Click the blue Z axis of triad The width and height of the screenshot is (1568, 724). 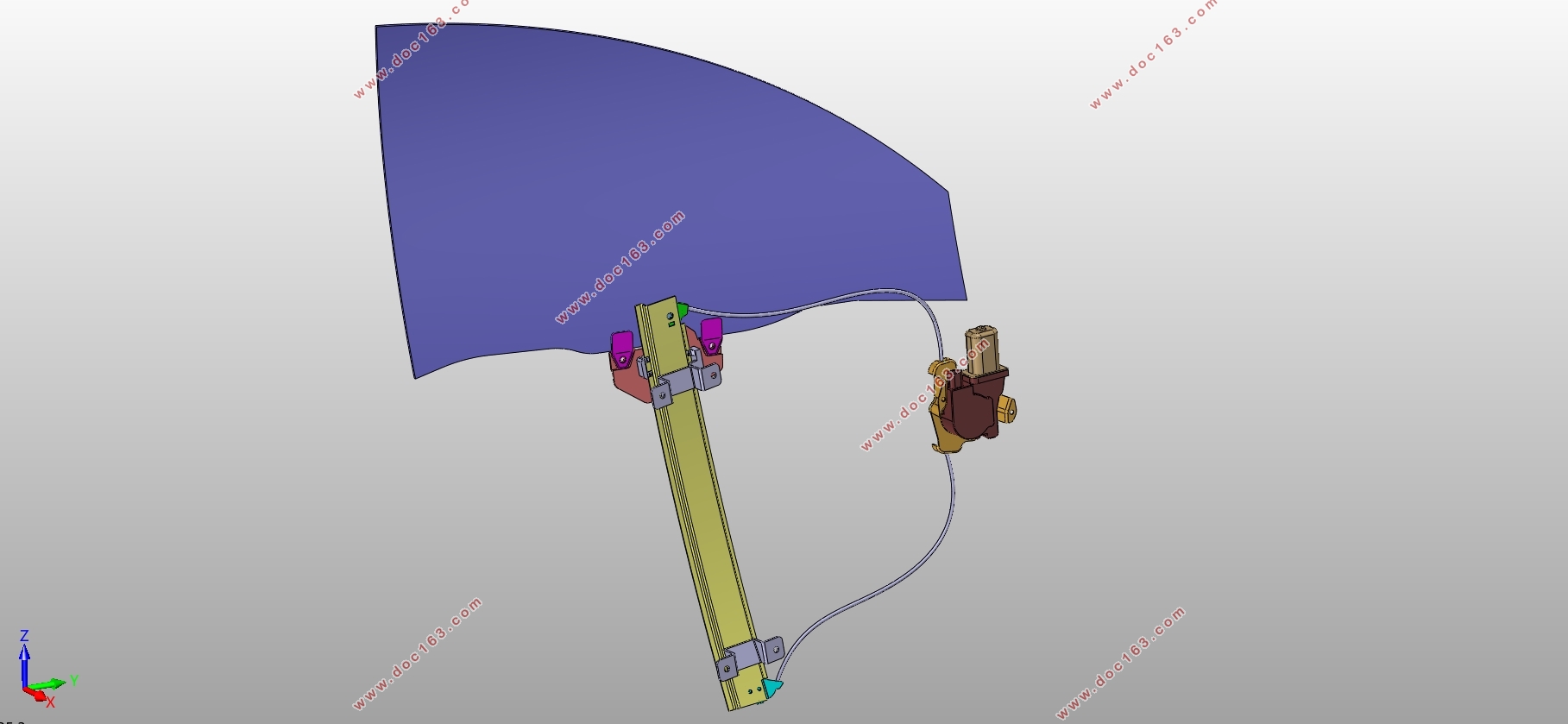coord(25,660)
